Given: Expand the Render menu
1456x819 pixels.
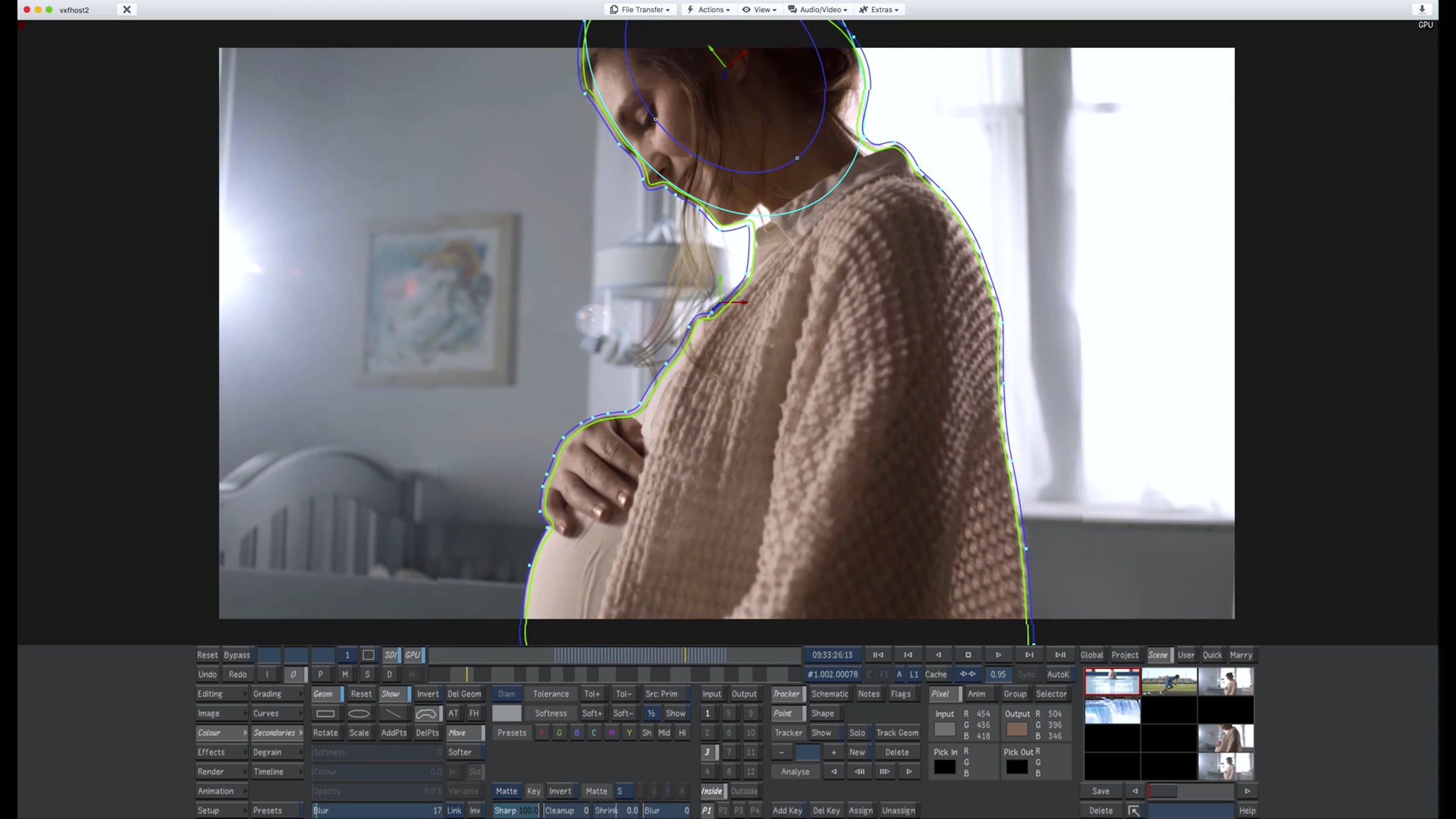Looking at the screenshot, I should point(221,772).
